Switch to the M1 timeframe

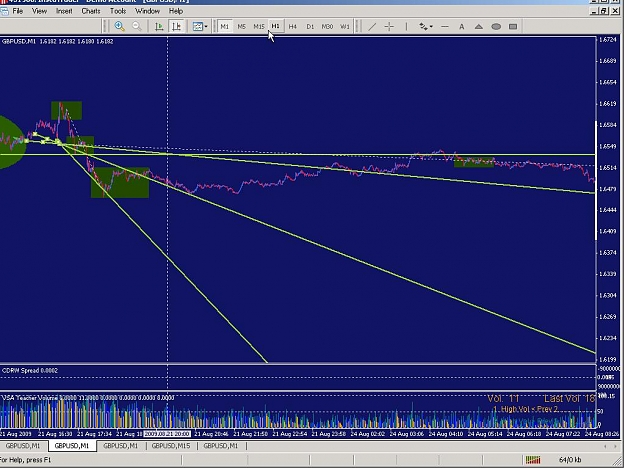(x=224, y=27)
